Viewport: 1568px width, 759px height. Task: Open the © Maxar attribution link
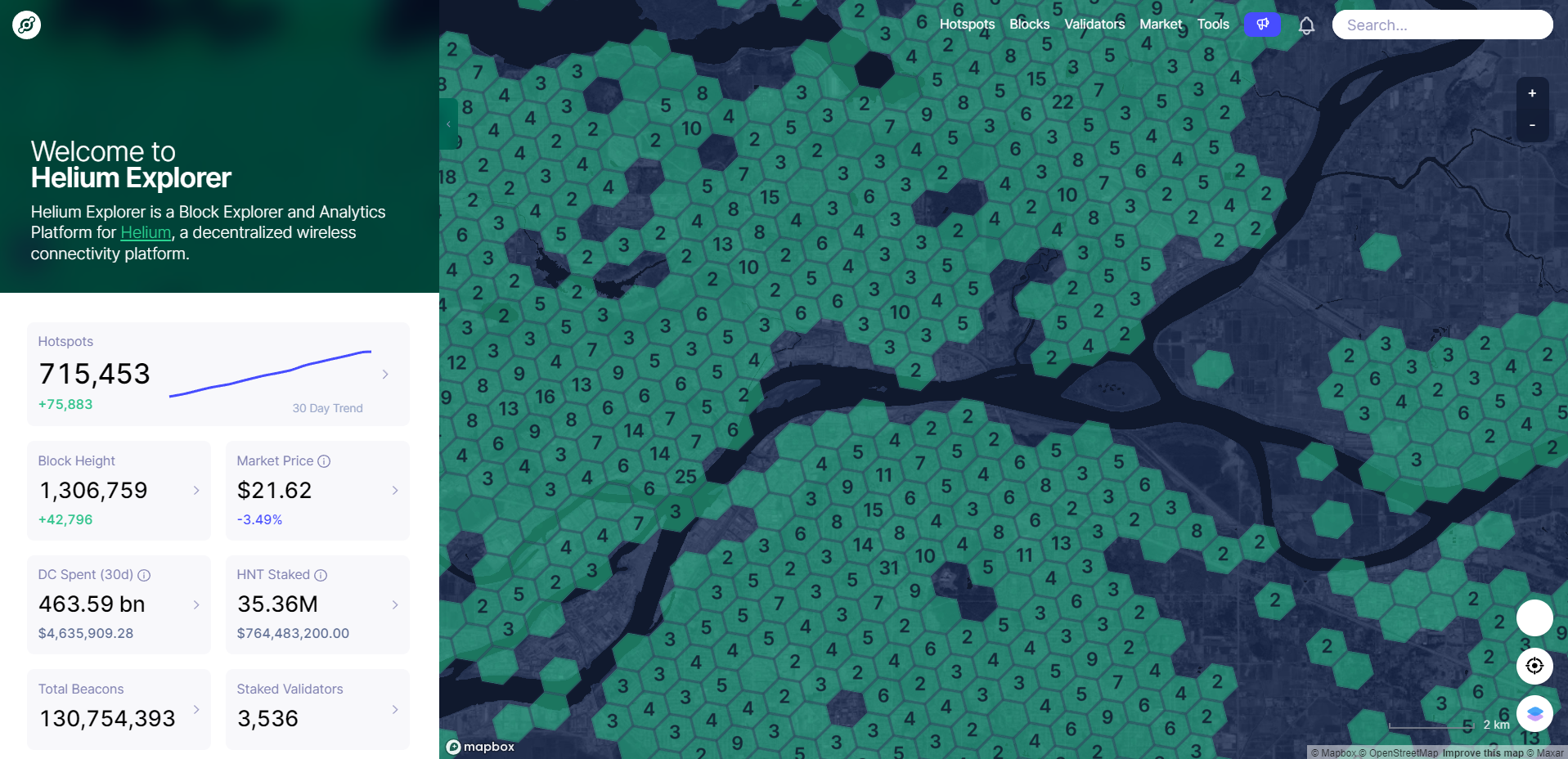(1546, 753)
